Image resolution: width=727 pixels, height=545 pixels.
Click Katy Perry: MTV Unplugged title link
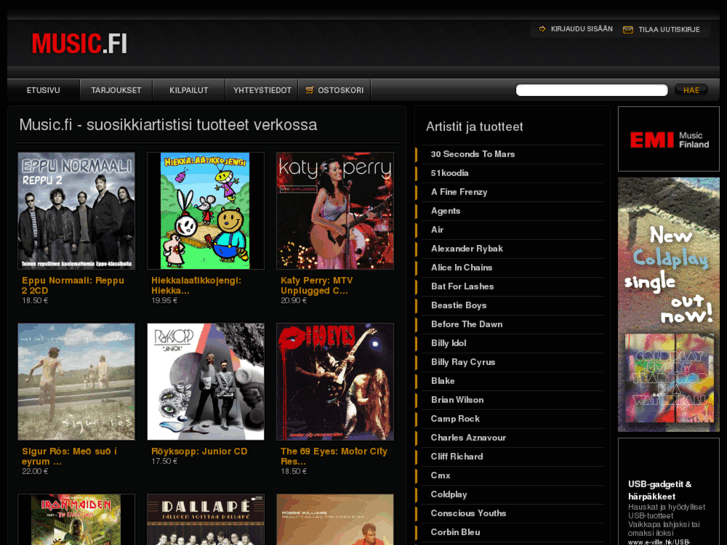[x=317, y=285]
